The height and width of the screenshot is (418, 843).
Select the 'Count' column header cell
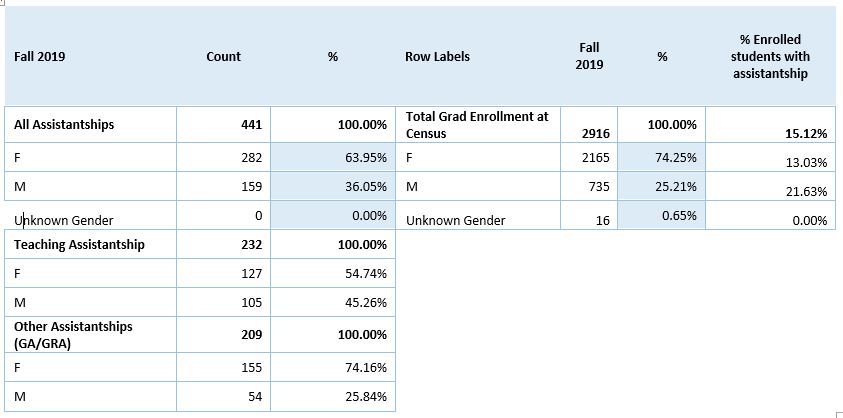pyautogui.click(x=223, y=57)
